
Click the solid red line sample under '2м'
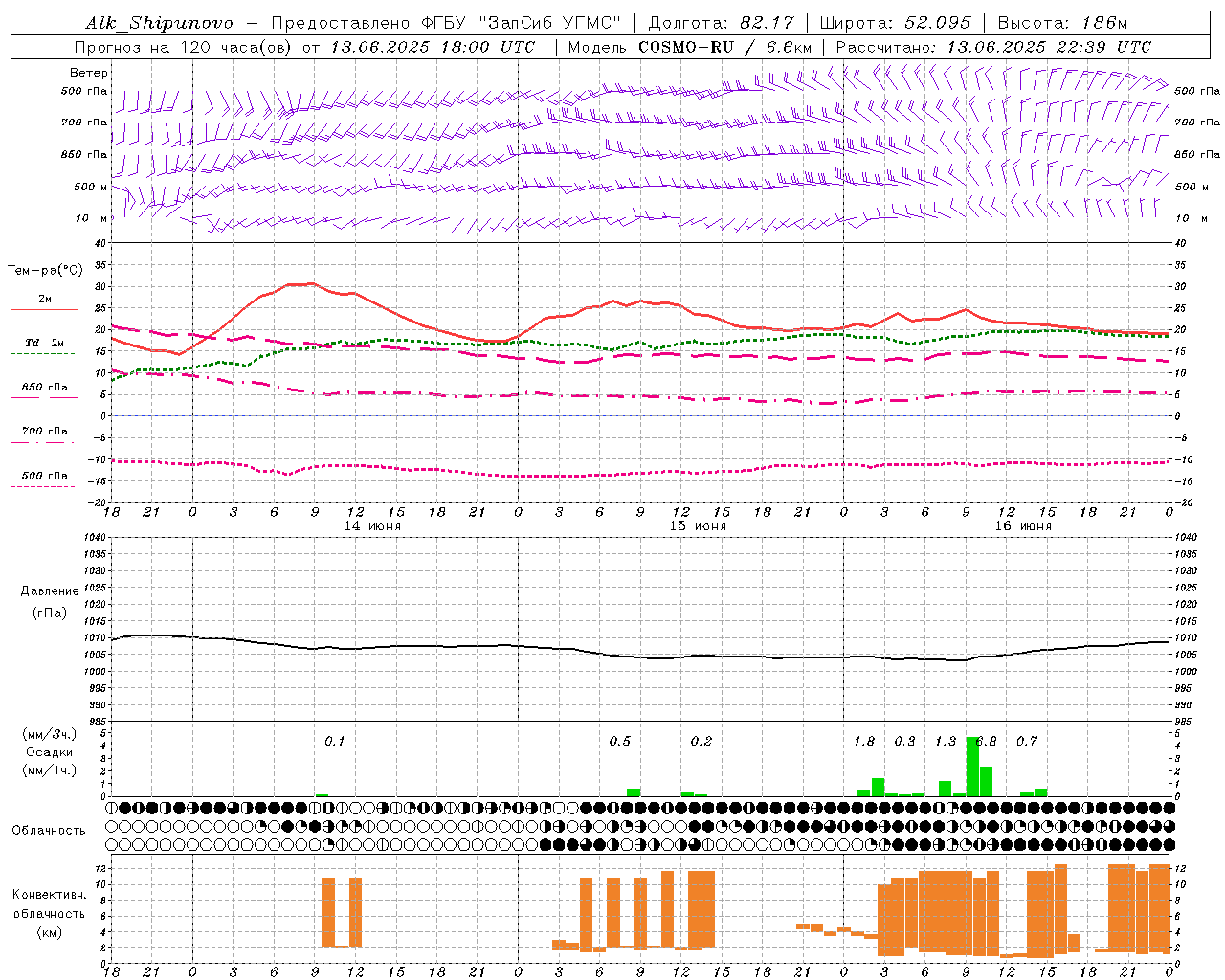pos(44,310)
